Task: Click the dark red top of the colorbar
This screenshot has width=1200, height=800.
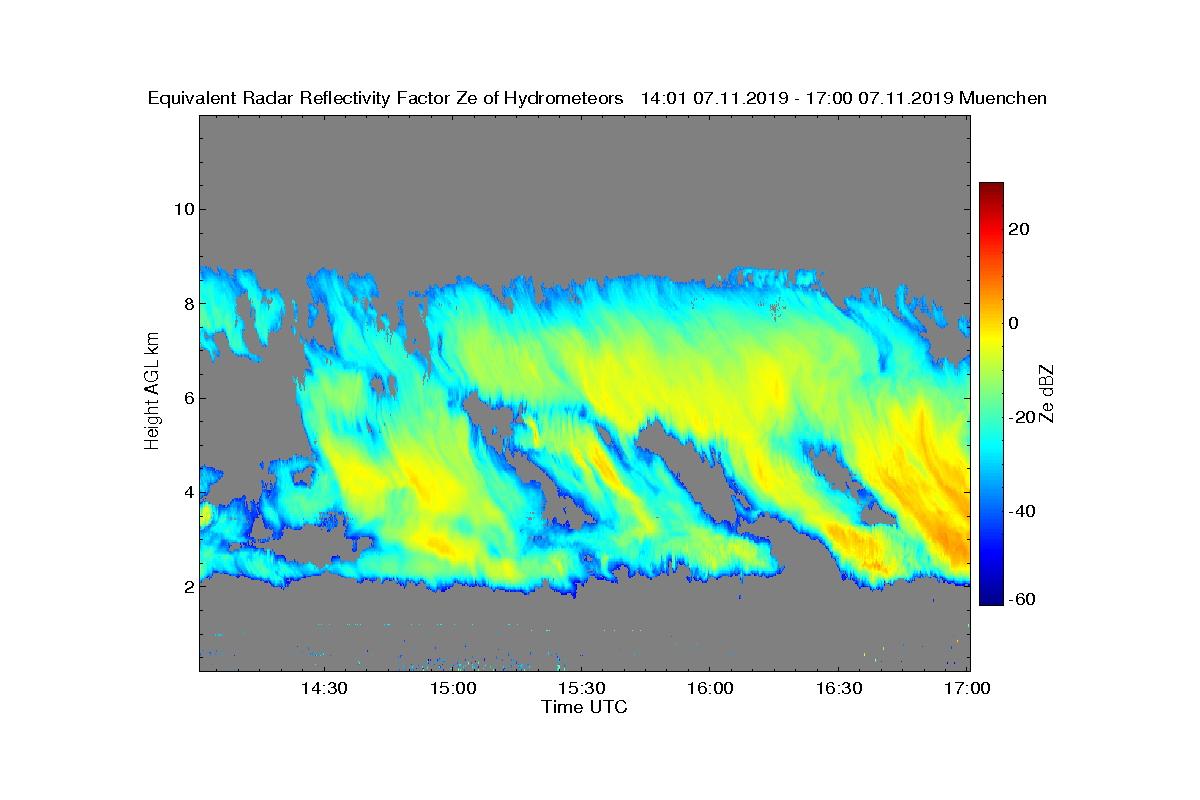Action: pos(991,188)
